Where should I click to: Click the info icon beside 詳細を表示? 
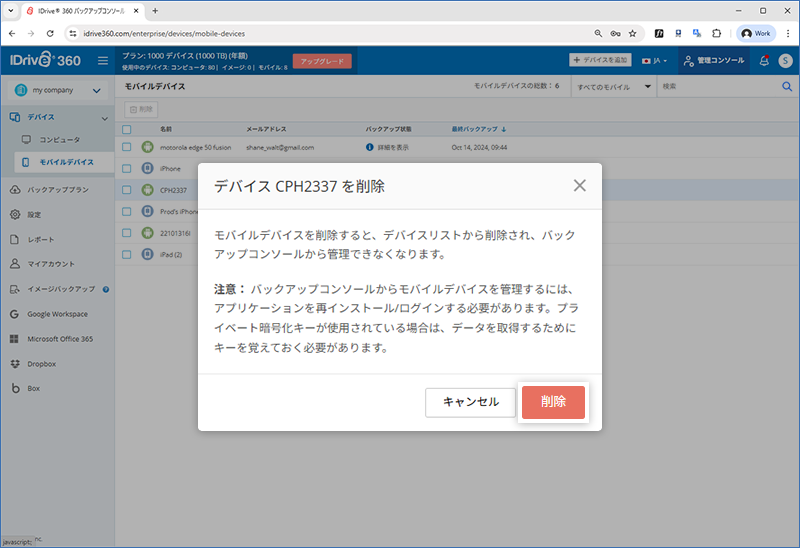tap(370, 147)
